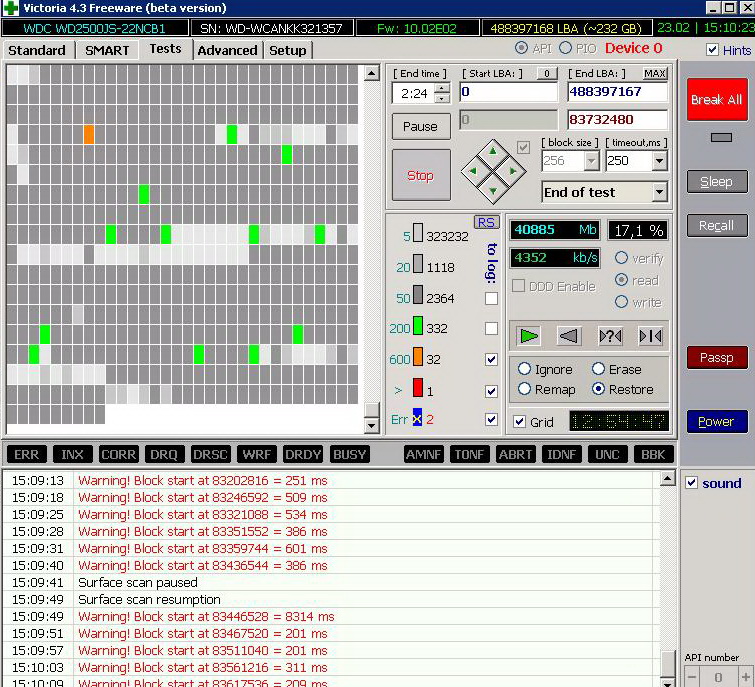
Task: Select the Restore radio option
Action: tap(598, 389)
